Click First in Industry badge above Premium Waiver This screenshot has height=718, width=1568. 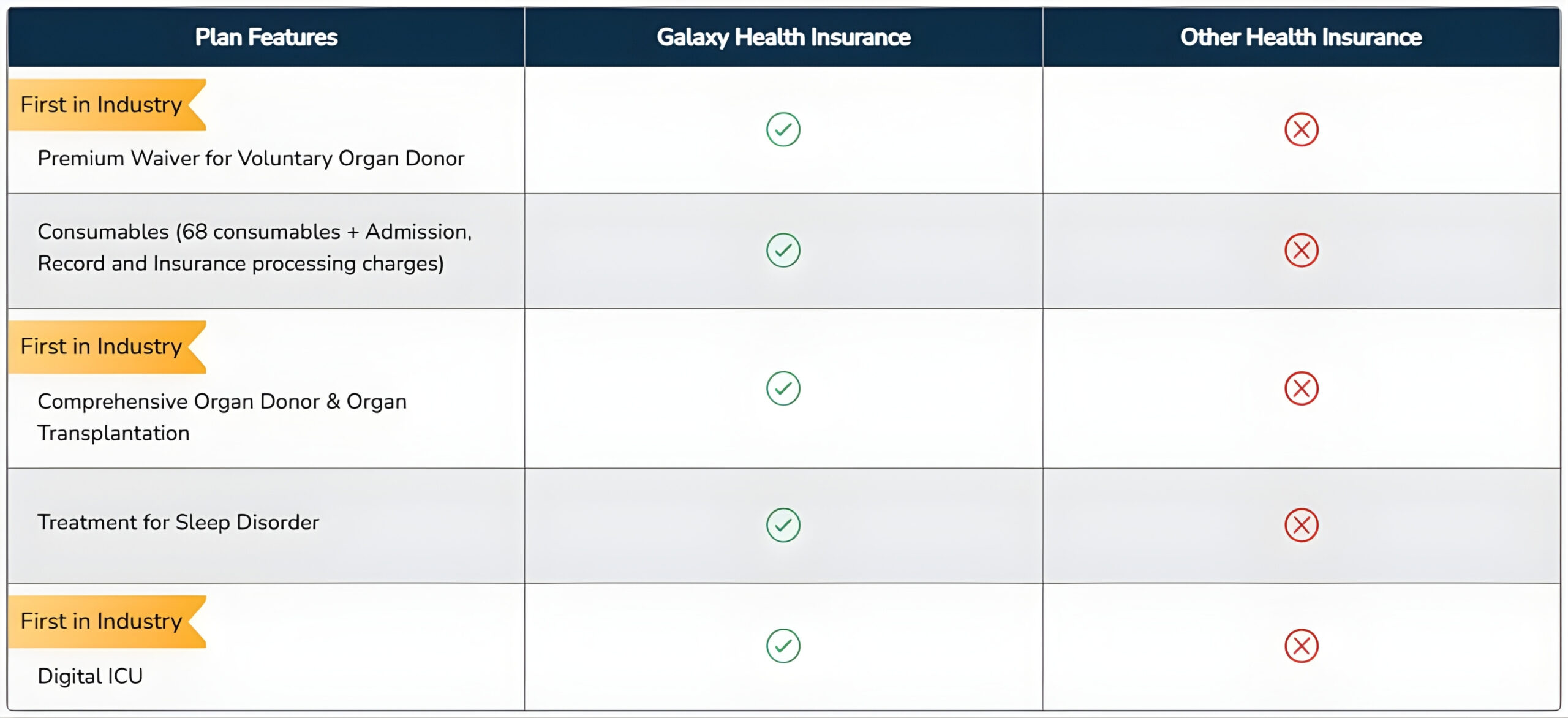[x=102, y=105]
